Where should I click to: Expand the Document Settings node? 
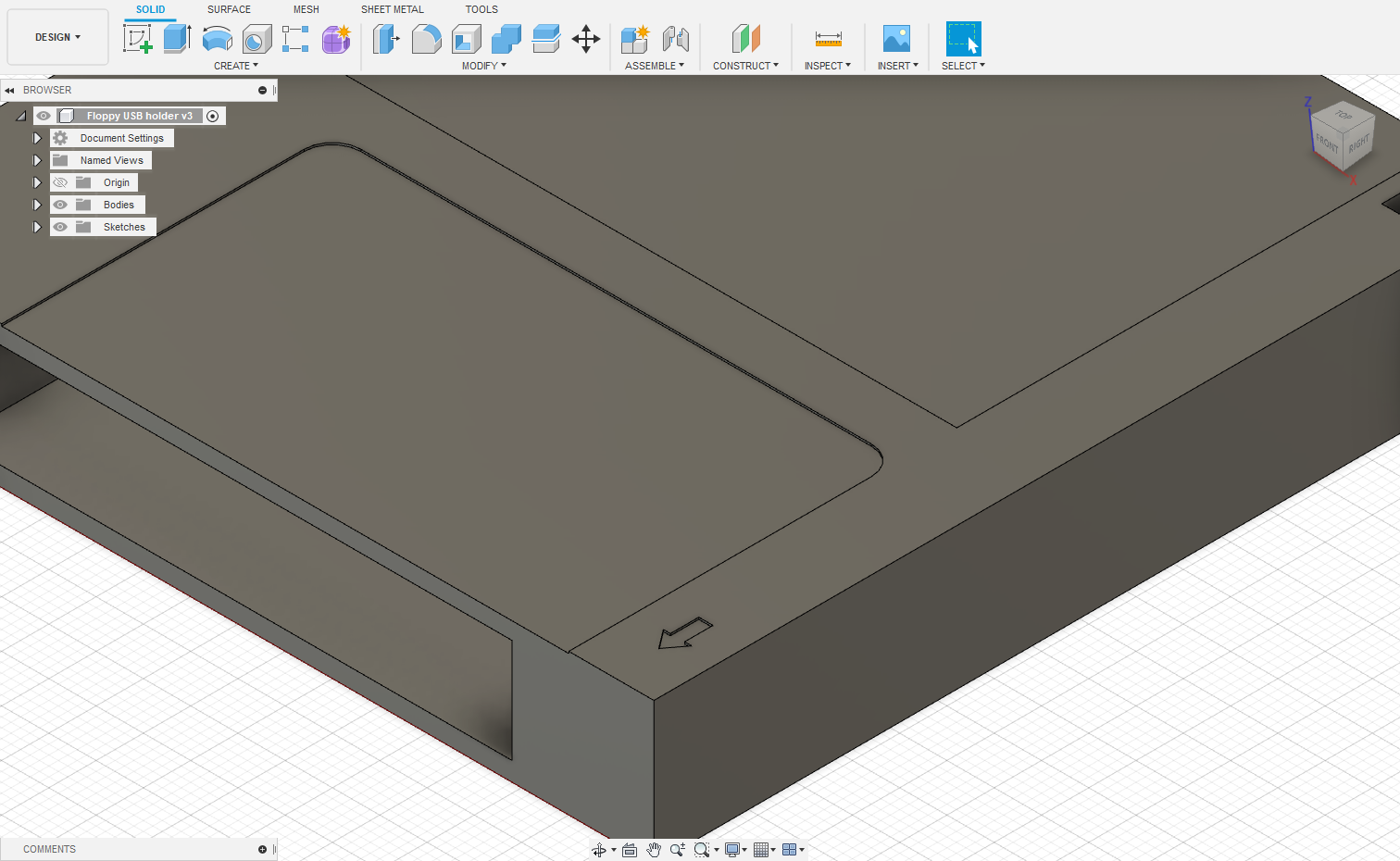[37, 138]
